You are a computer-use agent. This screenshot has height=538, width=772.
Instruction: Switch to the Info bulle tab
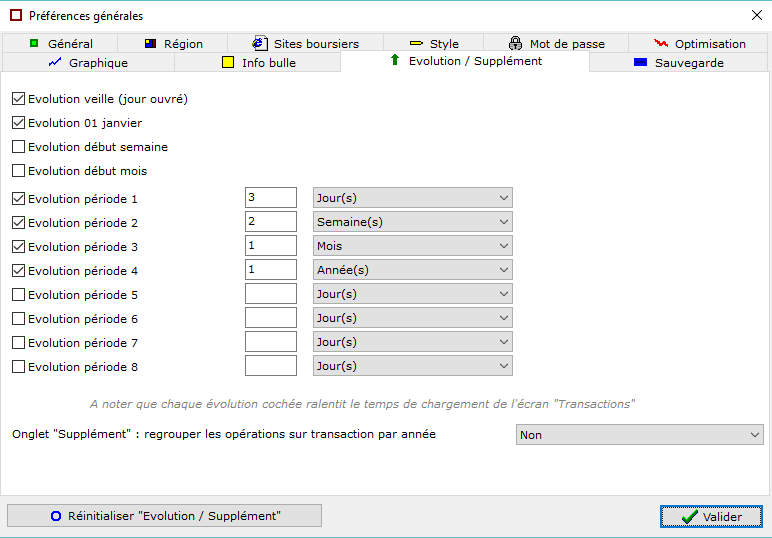click(x=257, y=63)
